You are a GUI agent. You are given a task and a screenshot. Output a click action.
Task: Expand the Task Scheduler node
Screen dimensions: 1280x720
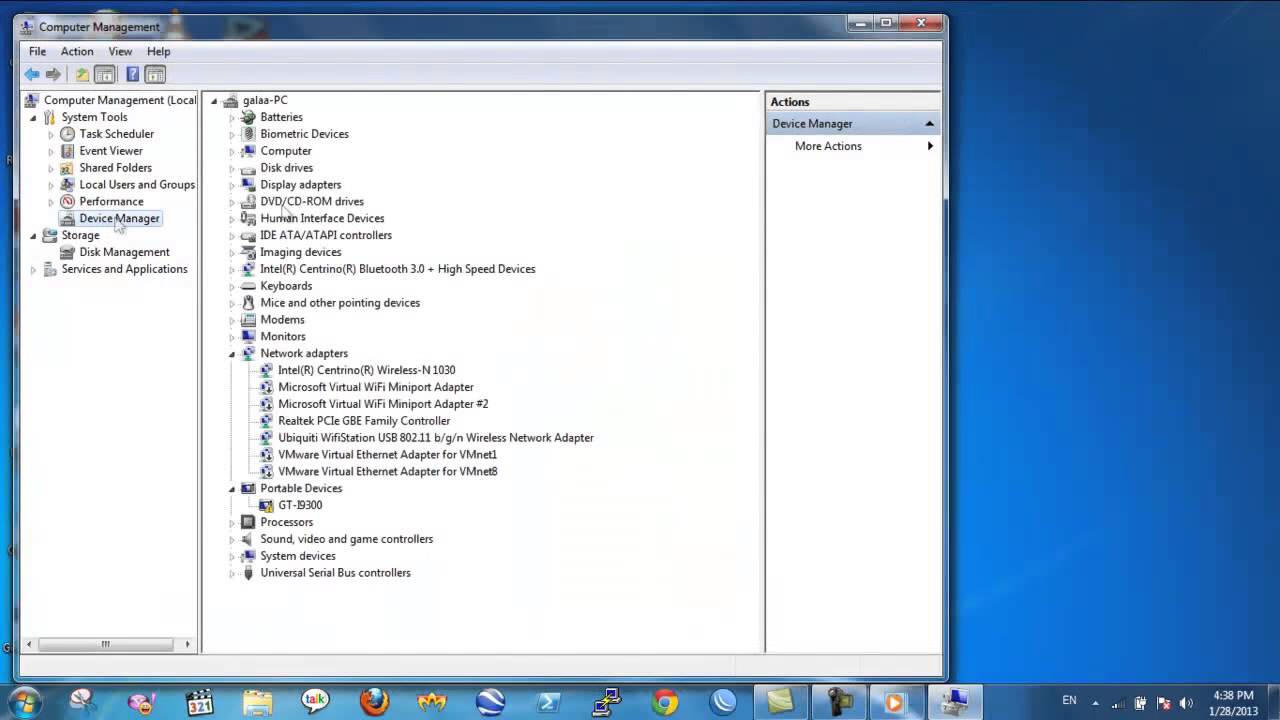point(51,135)
